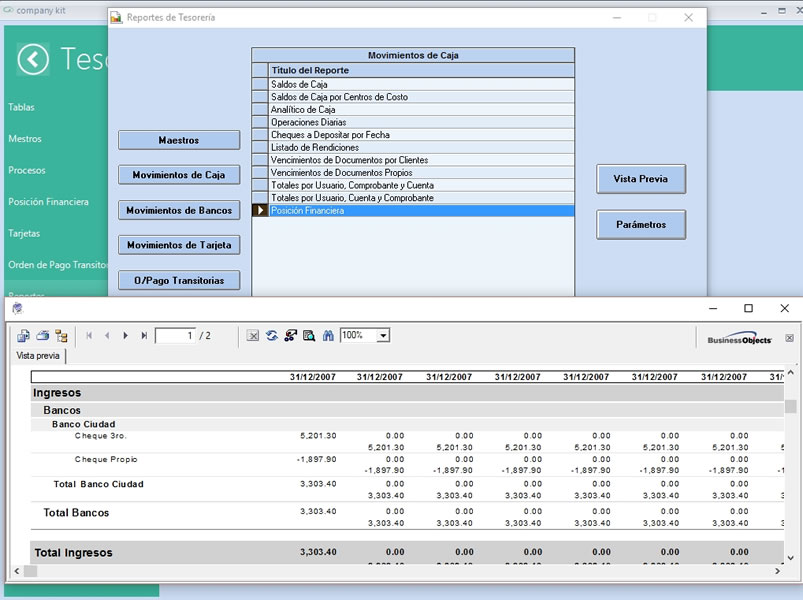Click the report's vertical scrollbar down arrow
Screen dimensions: 803x600
791,558
